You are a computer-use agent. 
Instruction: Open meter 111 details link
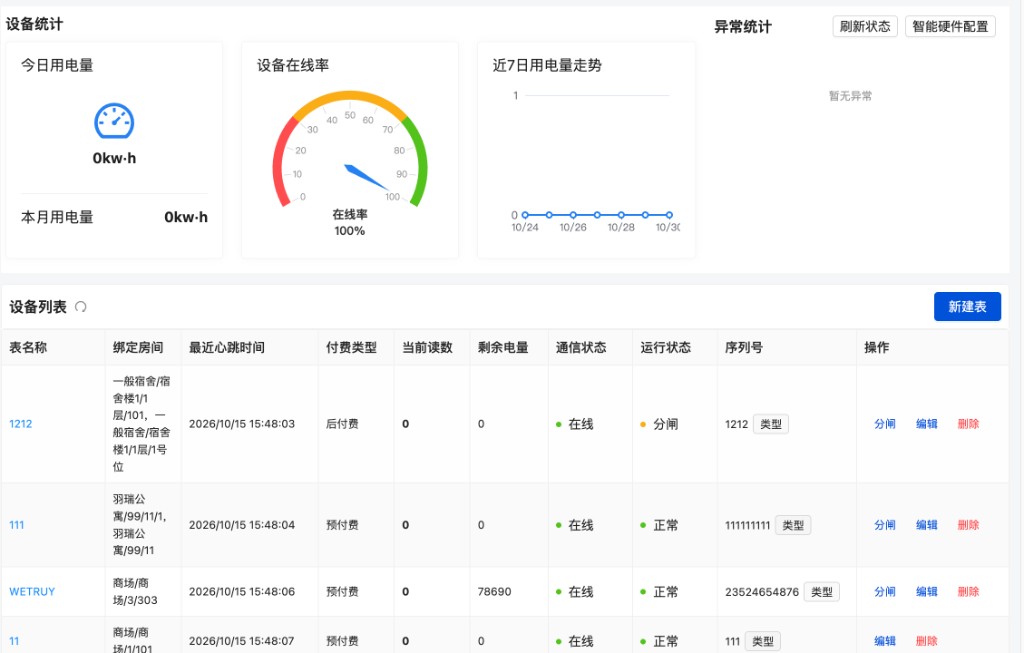17,525
